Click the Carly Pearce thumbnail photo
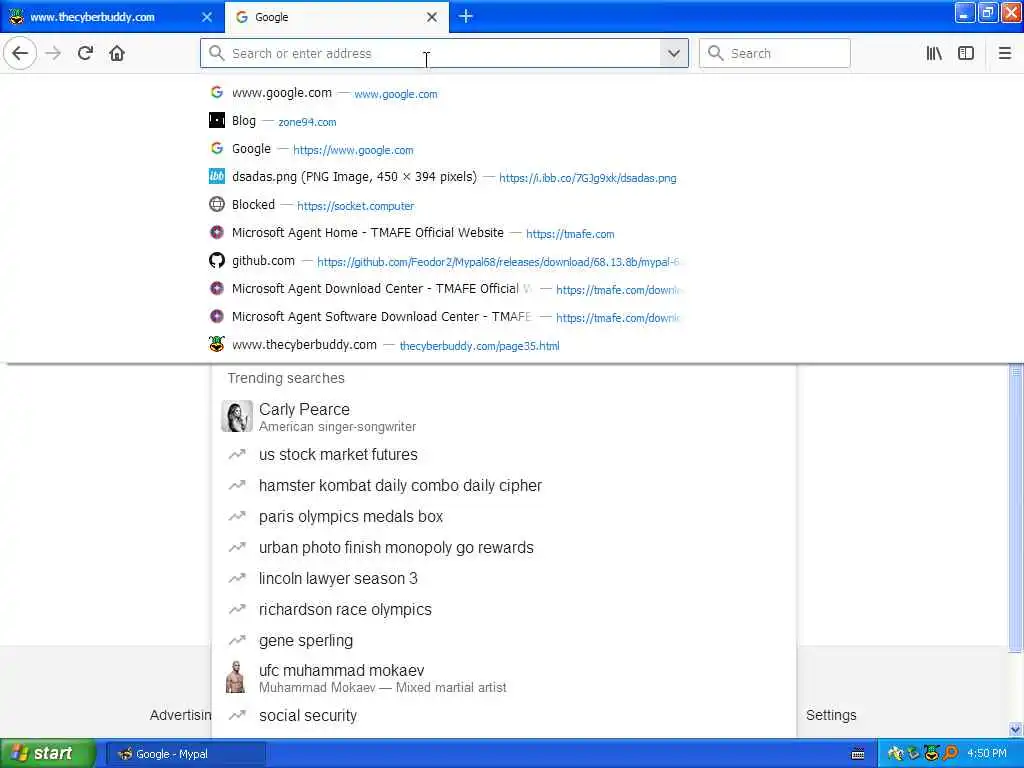 tap(236, 416)
